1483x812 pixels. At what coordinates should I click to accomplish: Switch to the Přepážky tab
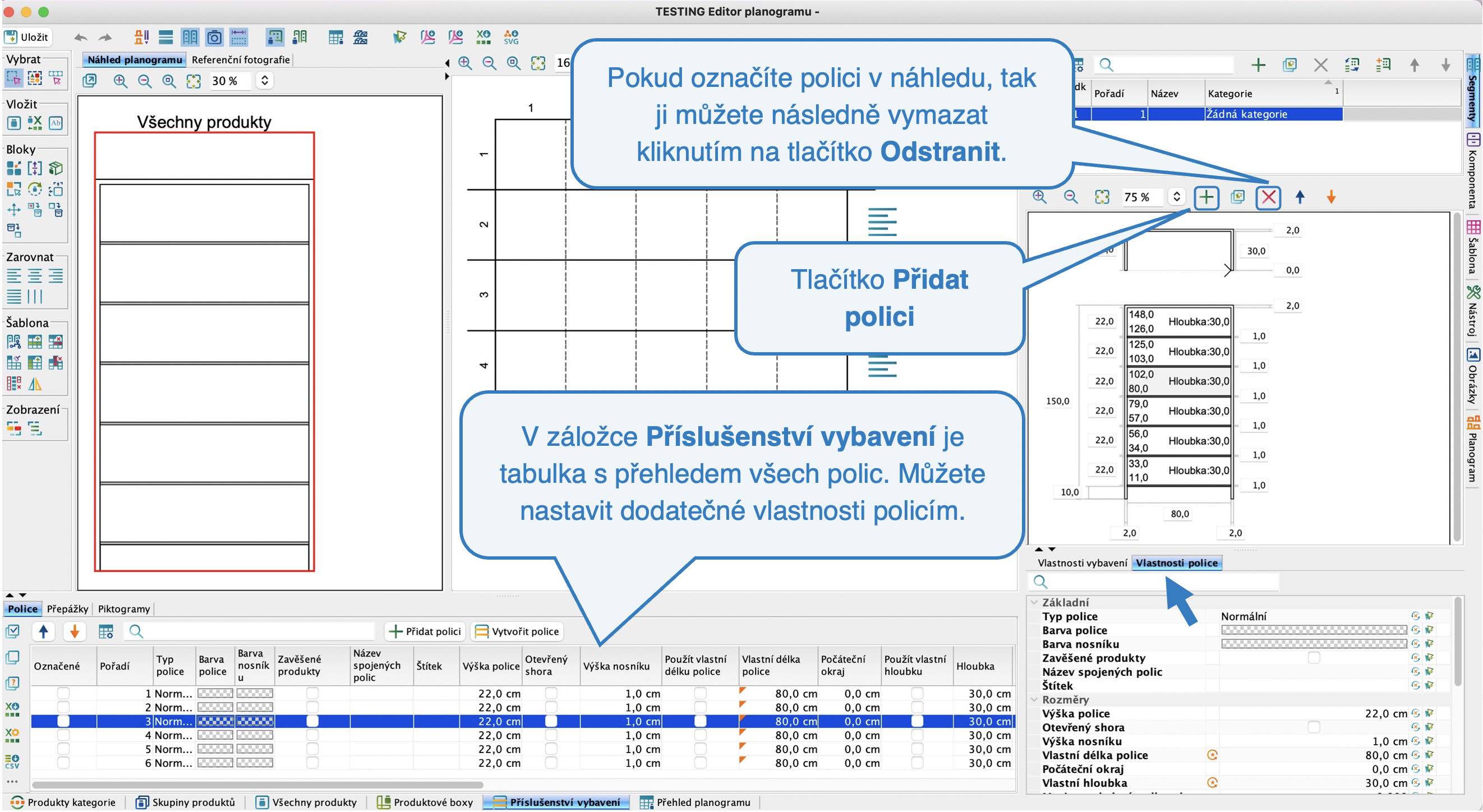click(67, 610)
